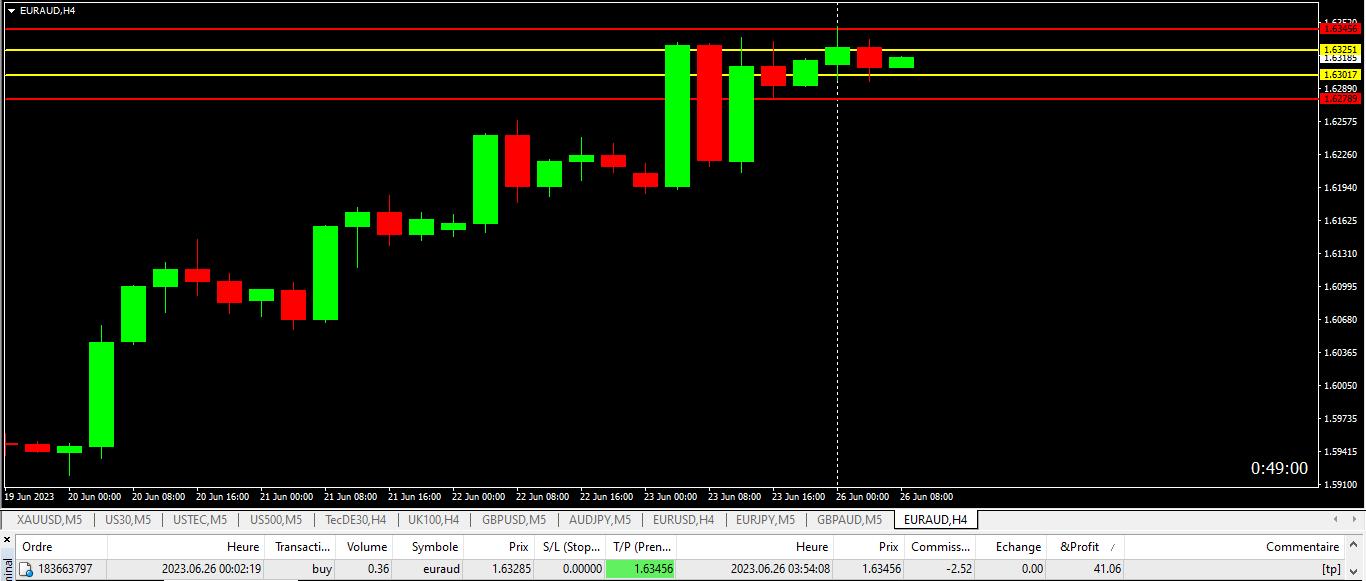
Task: Click the 0:49:00 candle countdown timer
Action: point(1279,468)
